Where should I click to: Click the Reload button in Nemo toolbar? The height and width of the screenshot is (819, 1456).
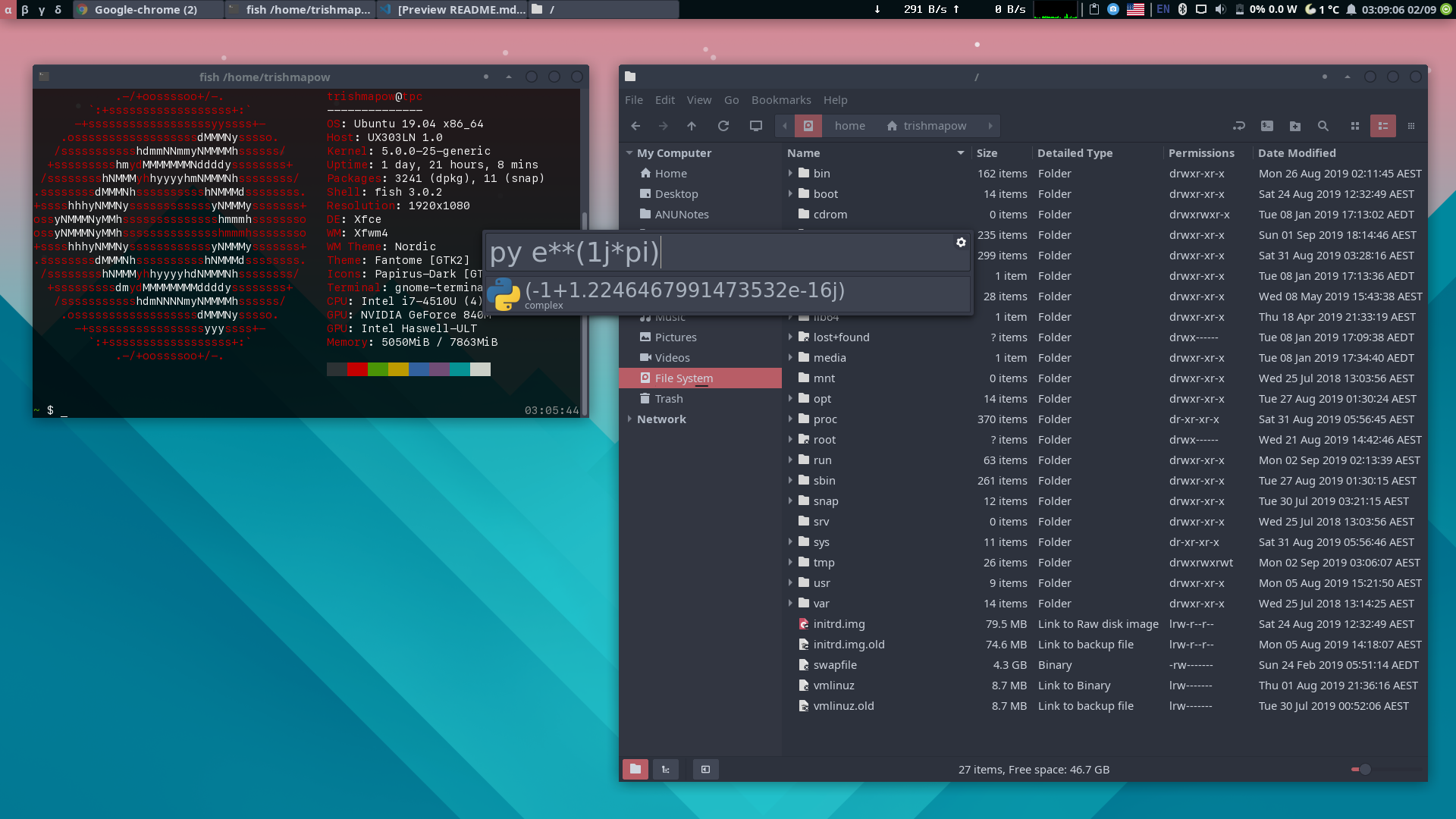[x=723, y=126]
